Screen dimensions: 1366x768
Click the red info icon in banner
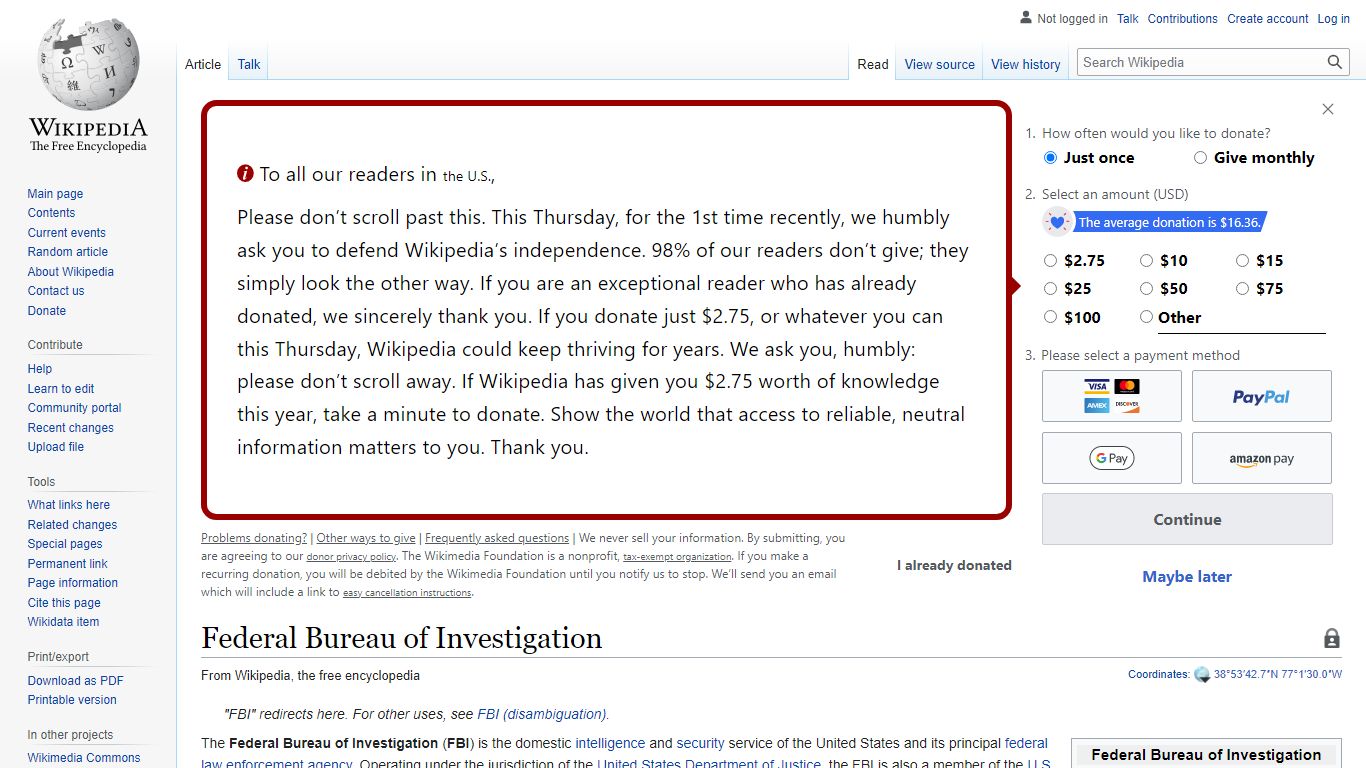[246, 174]
